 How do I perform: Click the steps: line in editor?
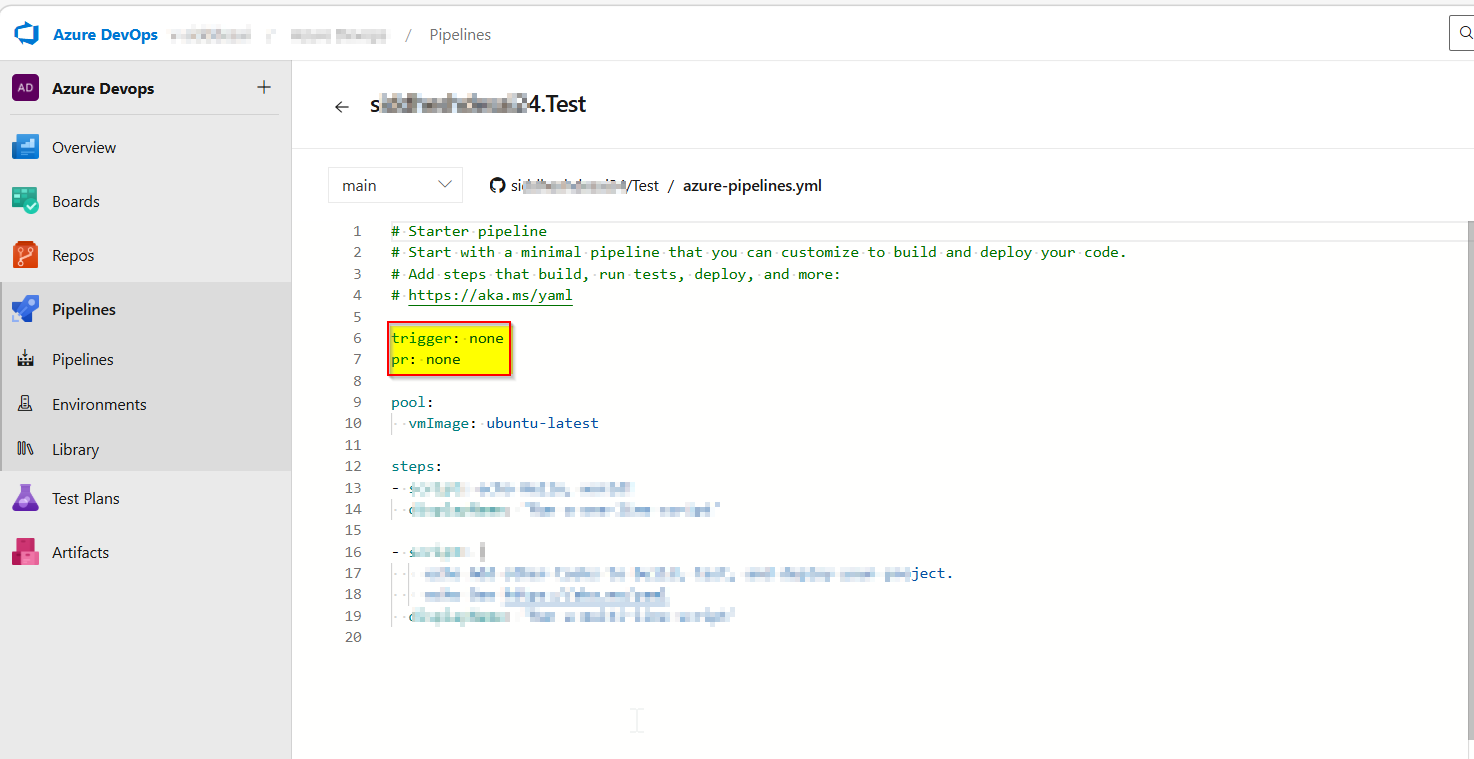[x=416, y=466]
